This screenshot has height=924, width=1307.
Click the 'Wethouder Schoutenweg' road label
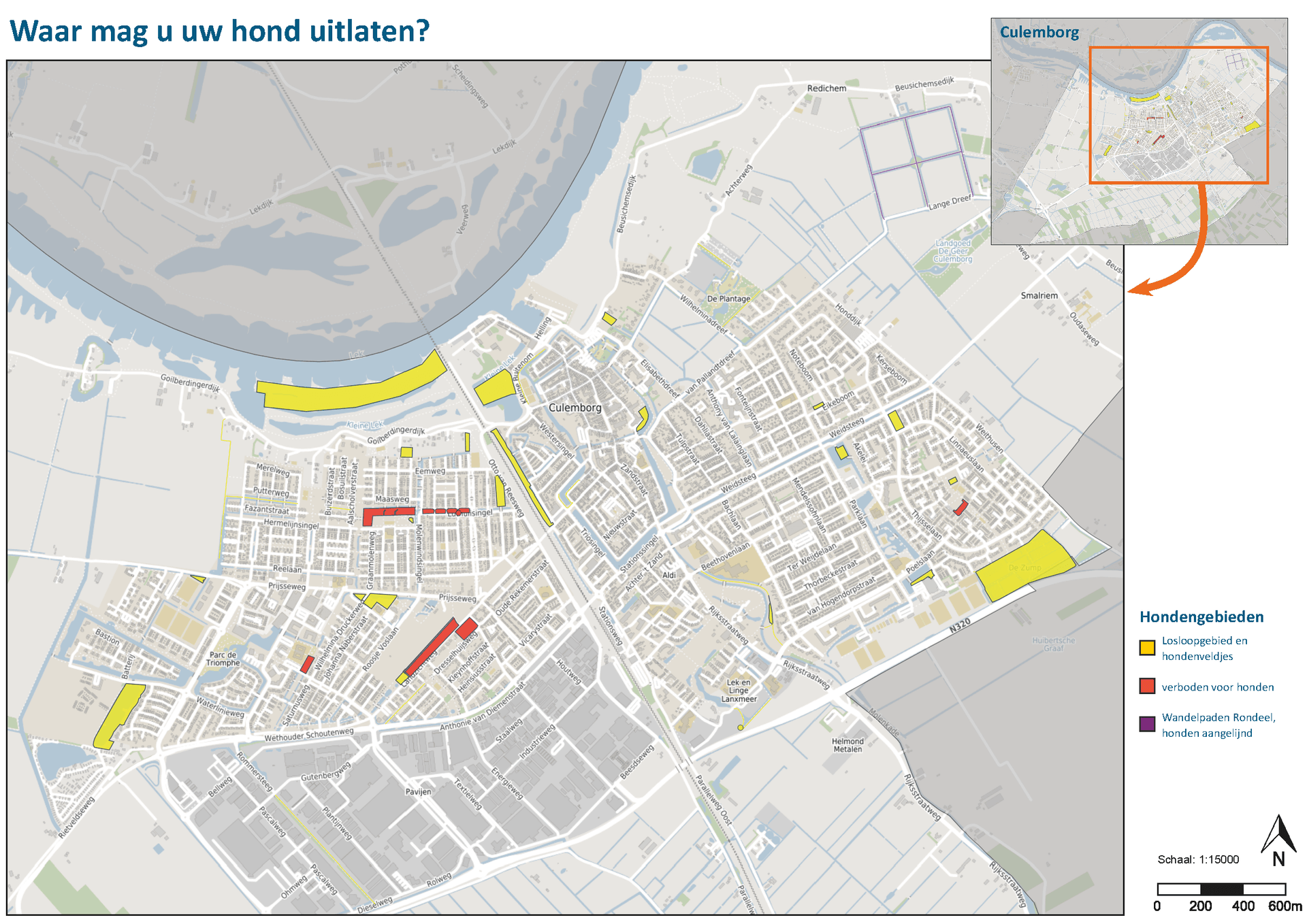(x=309, y=734)
